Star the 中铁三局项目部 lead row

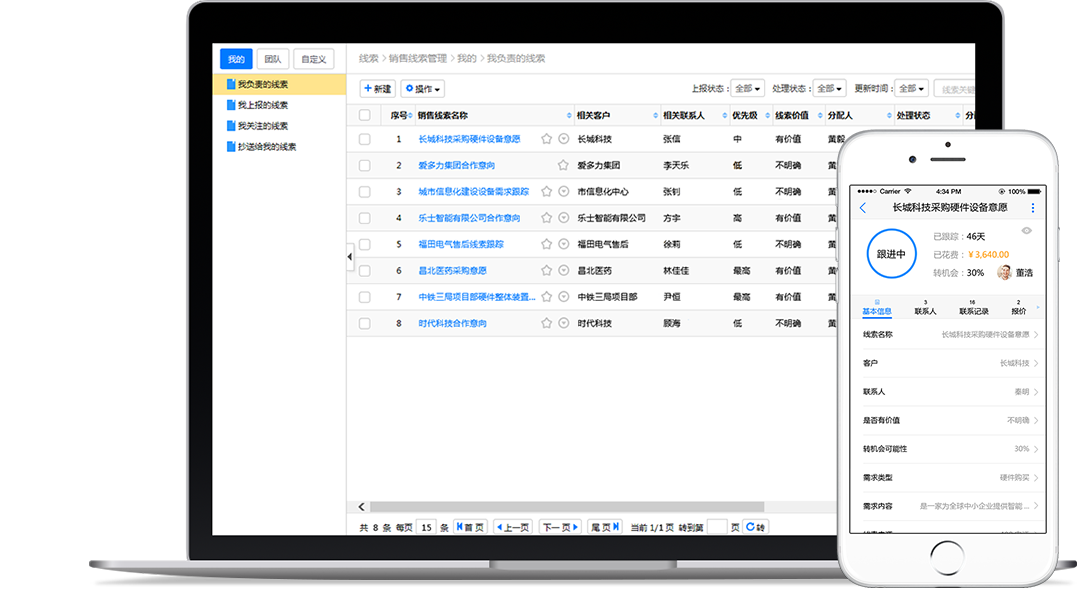coord(546,297)
